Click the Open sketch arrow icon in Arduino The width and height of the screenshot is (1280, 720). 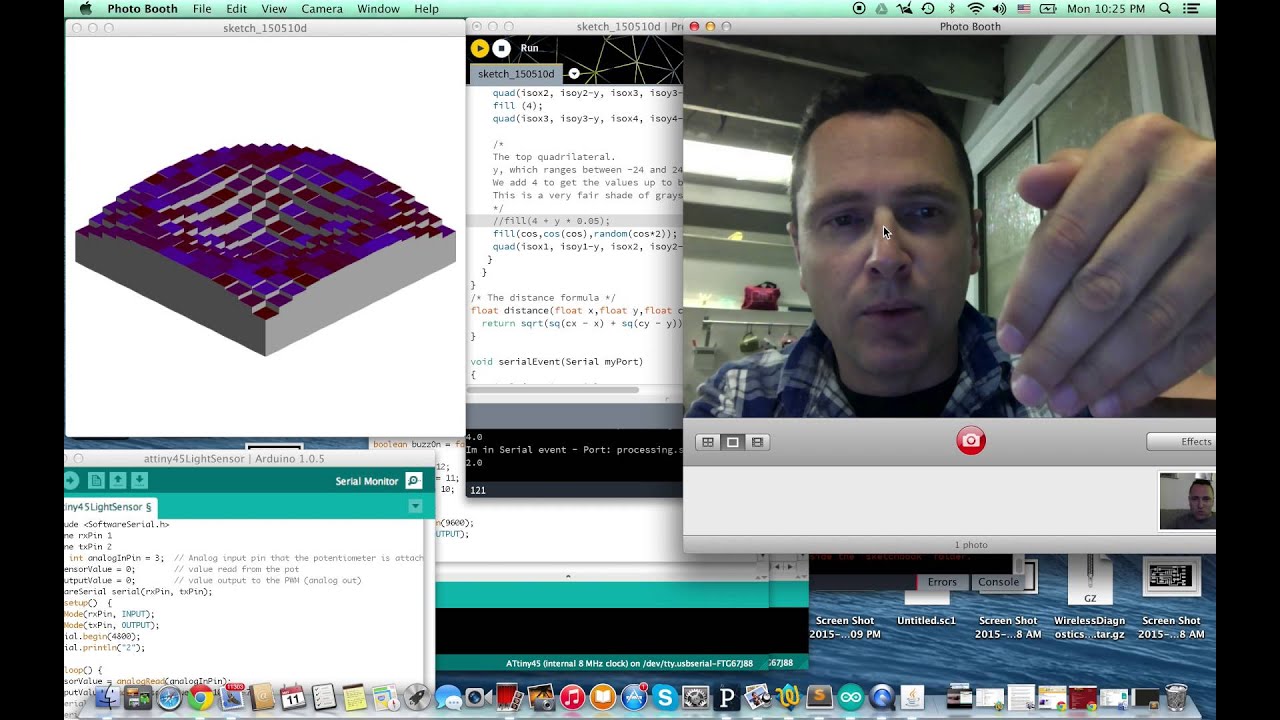118,481
